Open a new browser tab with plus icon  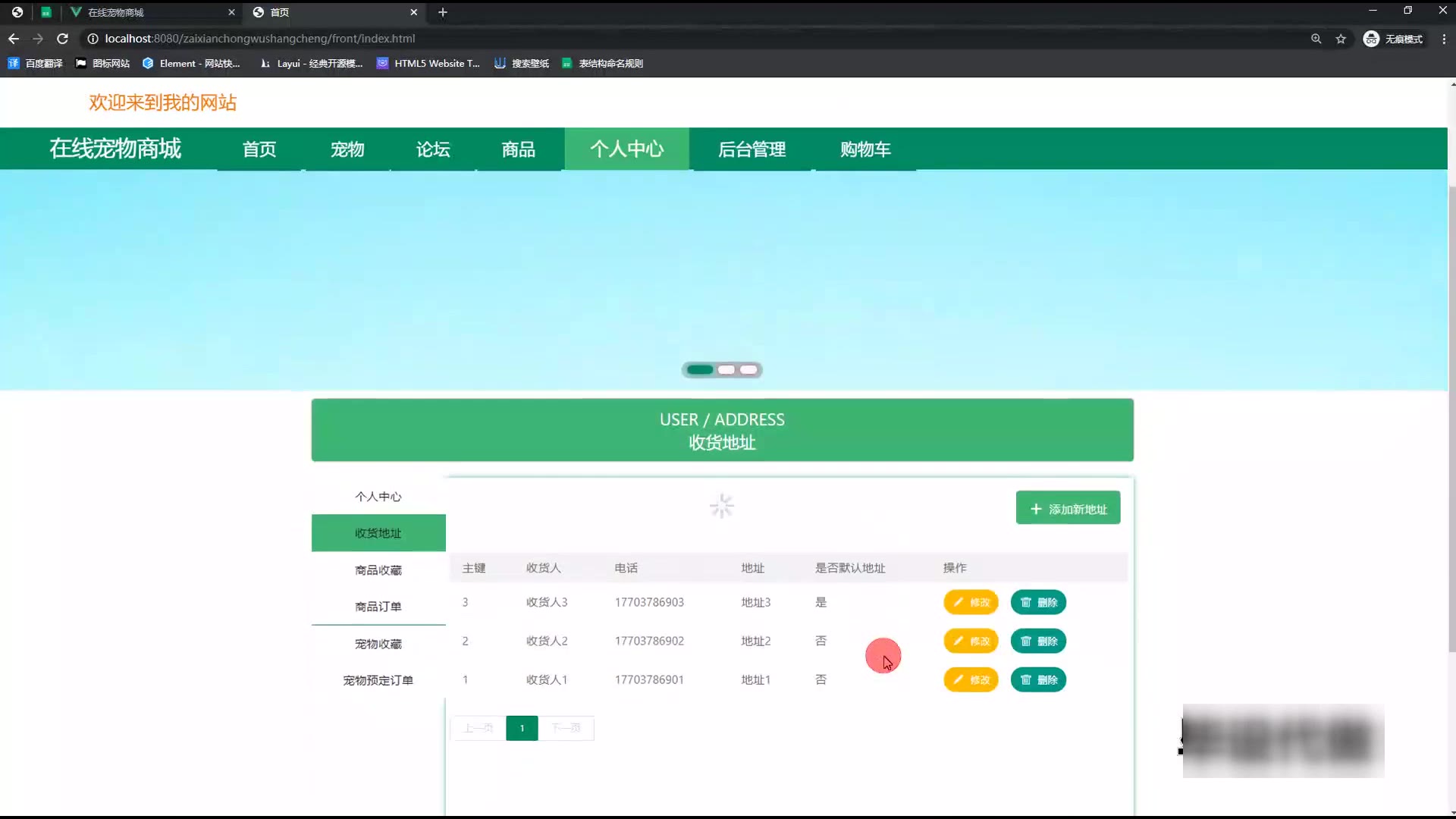[443, 12]
